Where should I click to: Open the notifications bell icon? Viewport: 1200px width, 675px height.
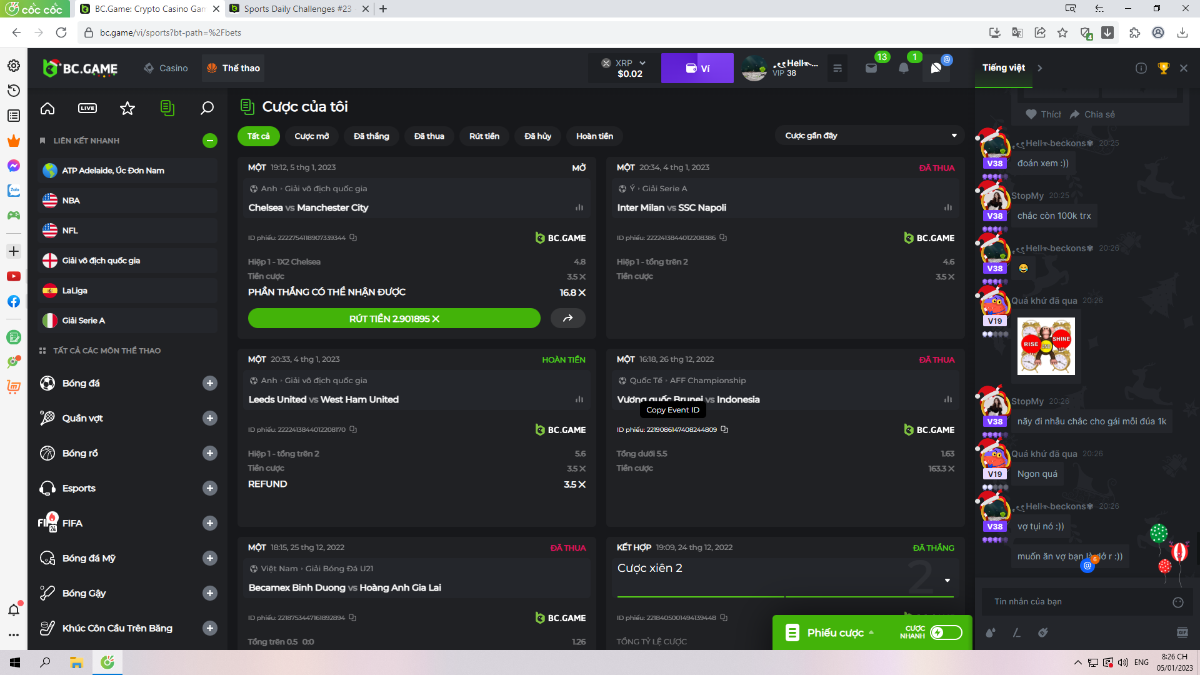click(904, 68)
